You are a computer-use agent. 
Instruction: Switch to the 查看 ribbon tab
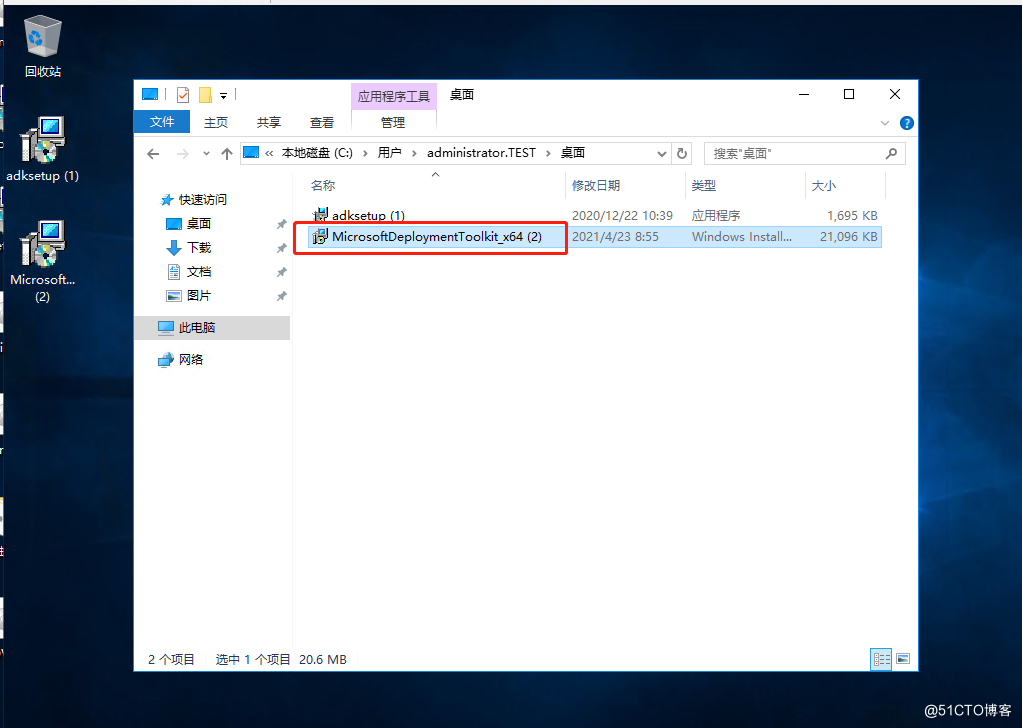(x=321, y=122)
